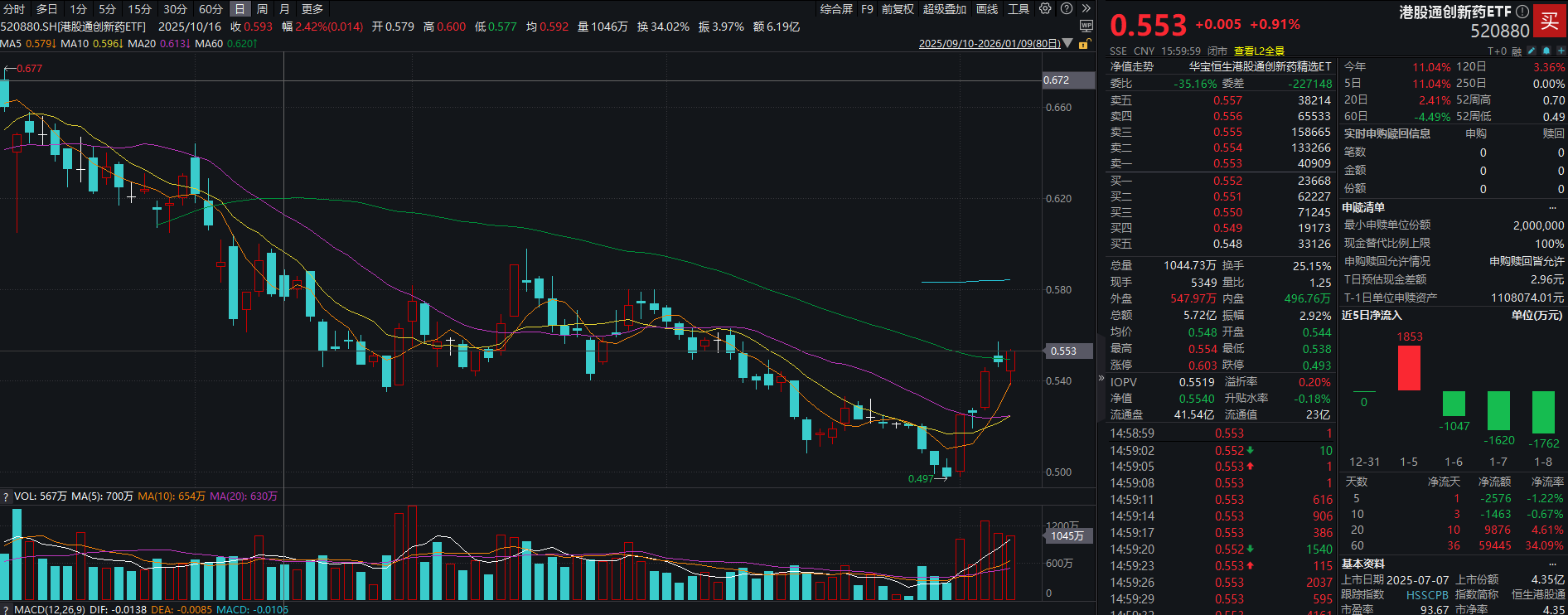The width and height of the screenshot is (1568, 615).
Task: Click the WP monitor icon
Action: [1086, 27]
